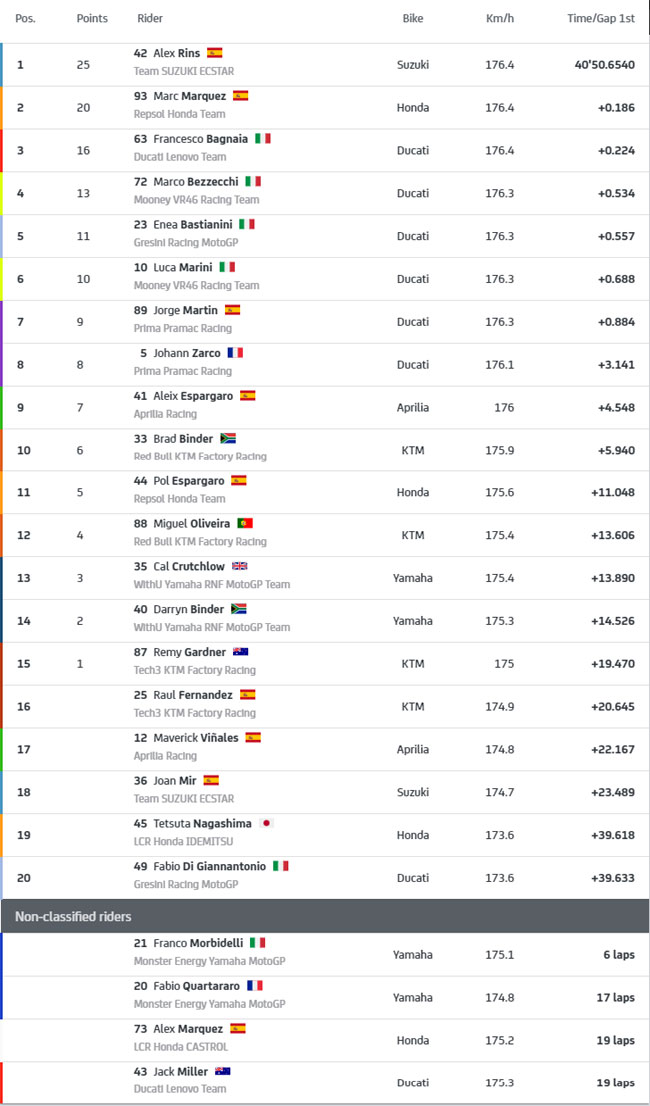Click the Australian flag beside Remy Gardner
This screenshot has width=650, height=1106.
point(240,652)
